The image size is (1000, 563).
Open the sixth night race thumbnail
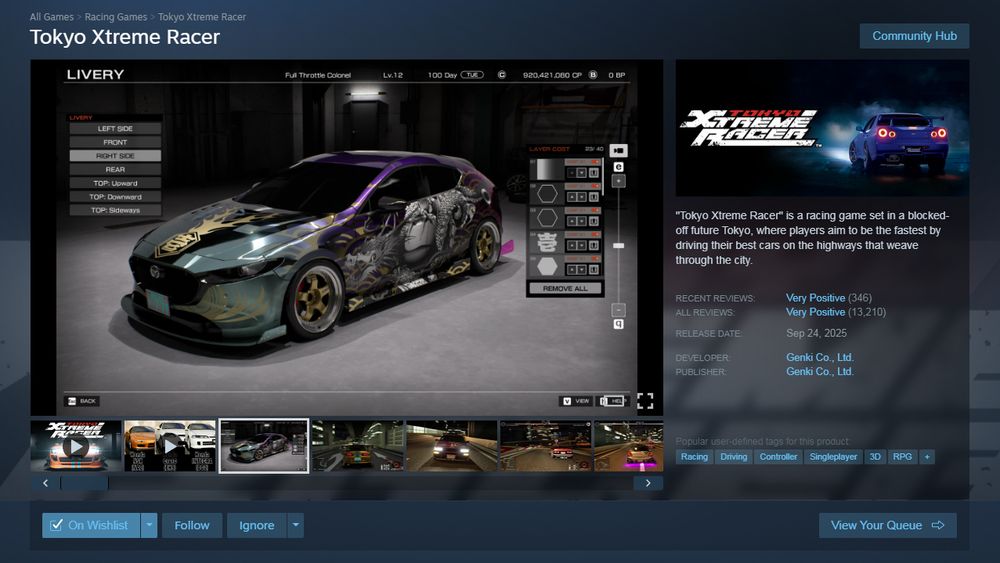pos(546,446)
